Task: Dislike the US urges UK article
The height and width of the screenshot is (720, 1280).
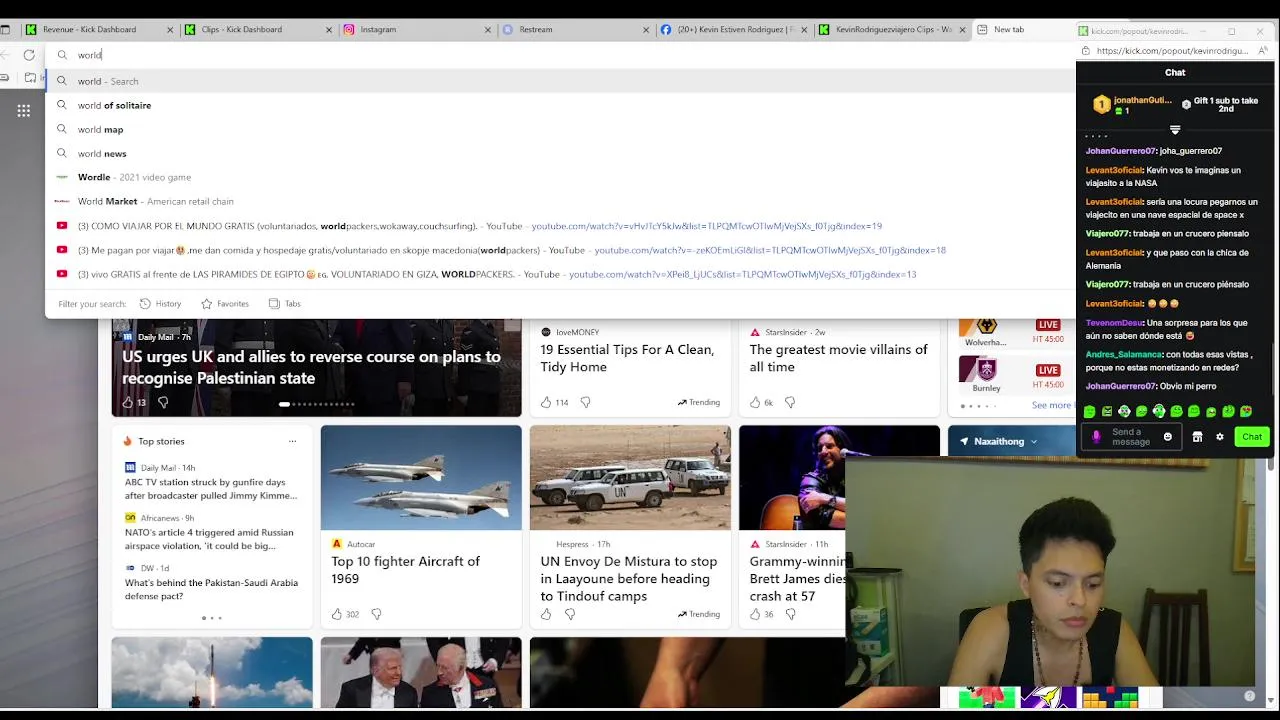Action: pyautogui.click(x=163, y=402)
